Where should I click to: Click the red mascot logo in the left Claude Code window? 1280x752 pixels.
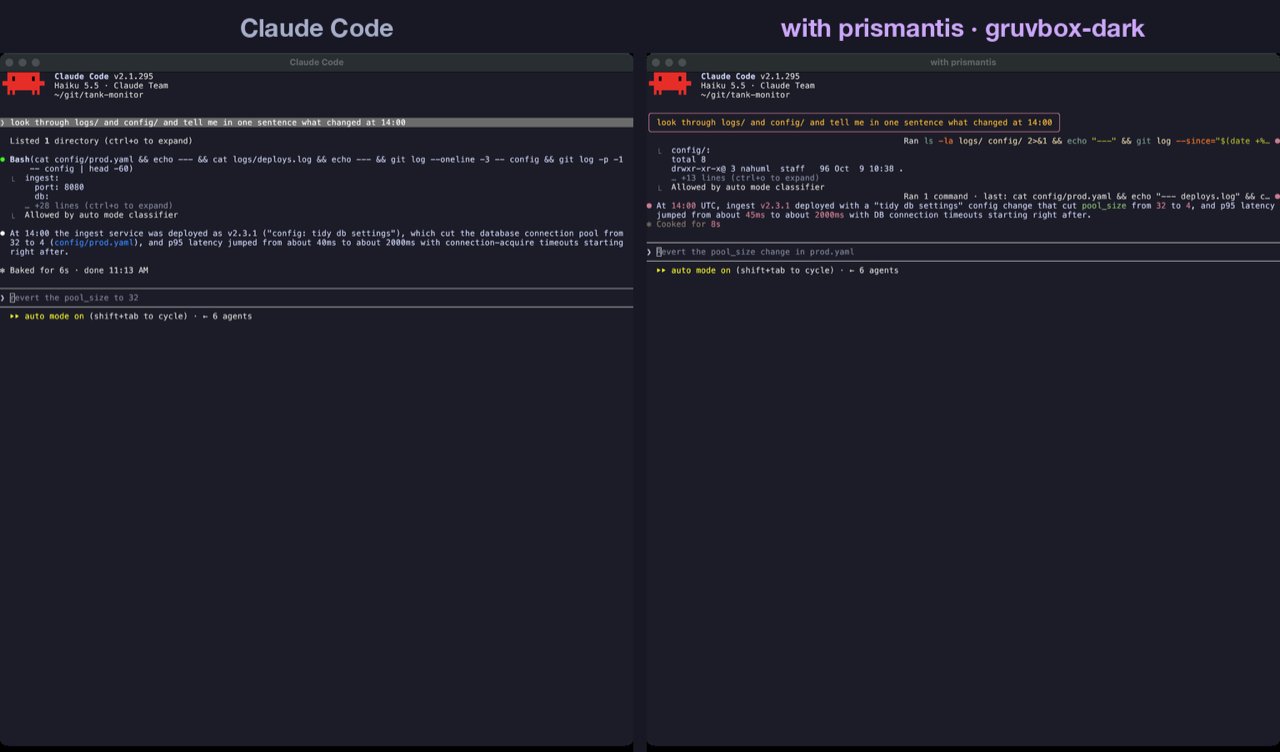click(23, 84)
